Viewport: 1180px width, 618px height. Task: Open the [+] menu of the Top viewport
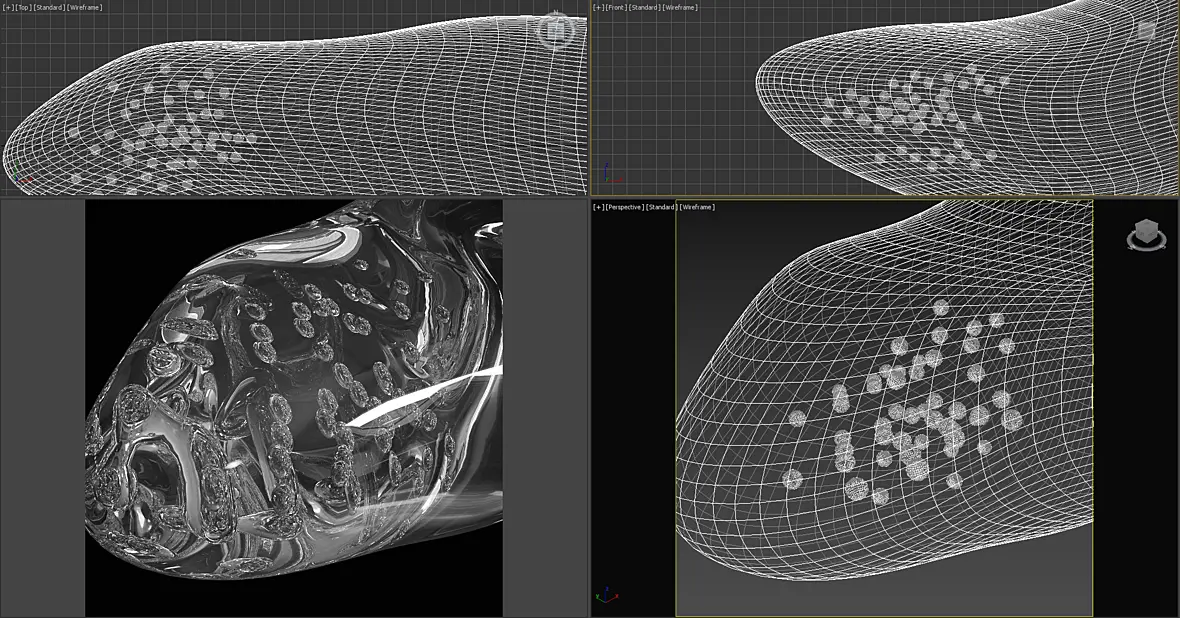click(x=8, y=8)
